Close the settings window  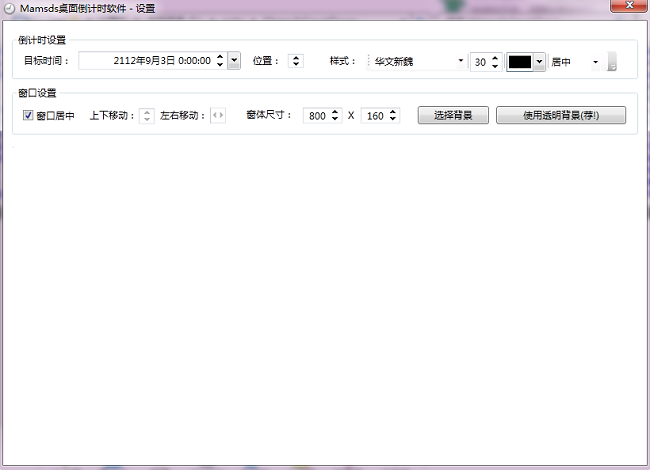pos(629,5)
